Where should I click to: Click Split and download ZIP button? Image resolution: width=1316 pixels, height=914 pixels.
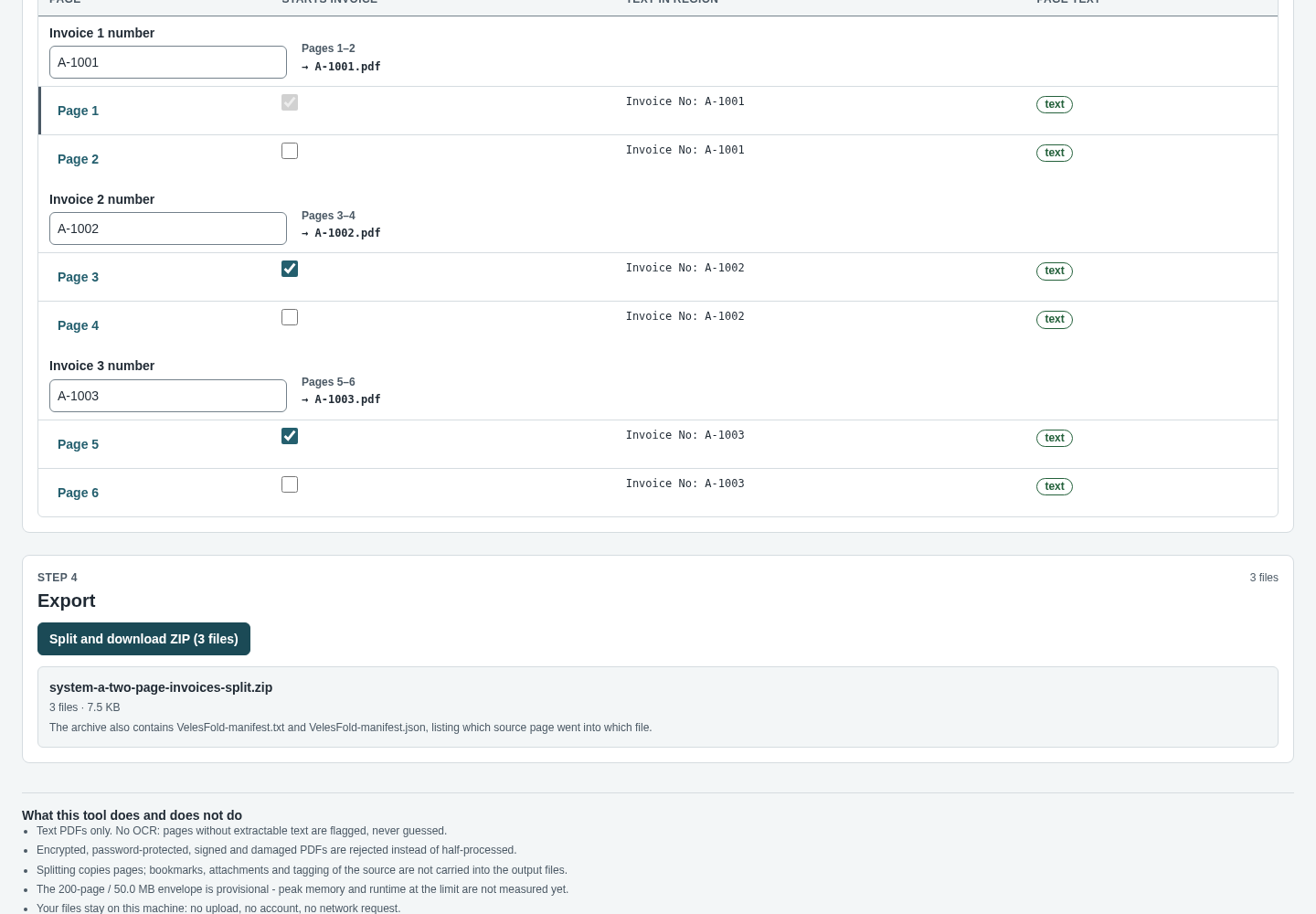click(143, 639)
